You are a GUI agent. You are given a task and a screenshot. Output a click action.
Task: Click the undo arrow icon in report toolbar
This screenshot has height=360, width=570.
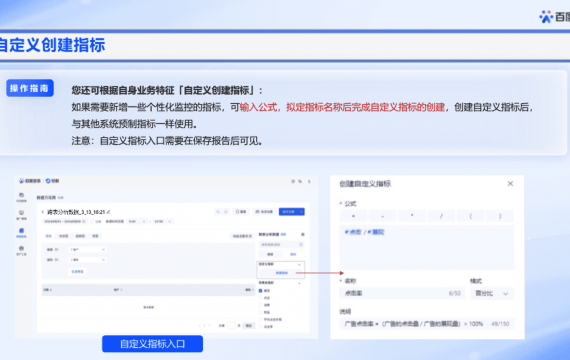point(218,212)
